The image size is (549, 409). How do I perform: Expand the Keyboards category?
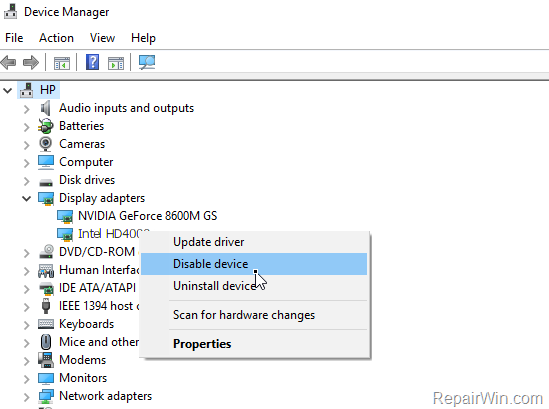pyautogui.click(x=27, y=325)
